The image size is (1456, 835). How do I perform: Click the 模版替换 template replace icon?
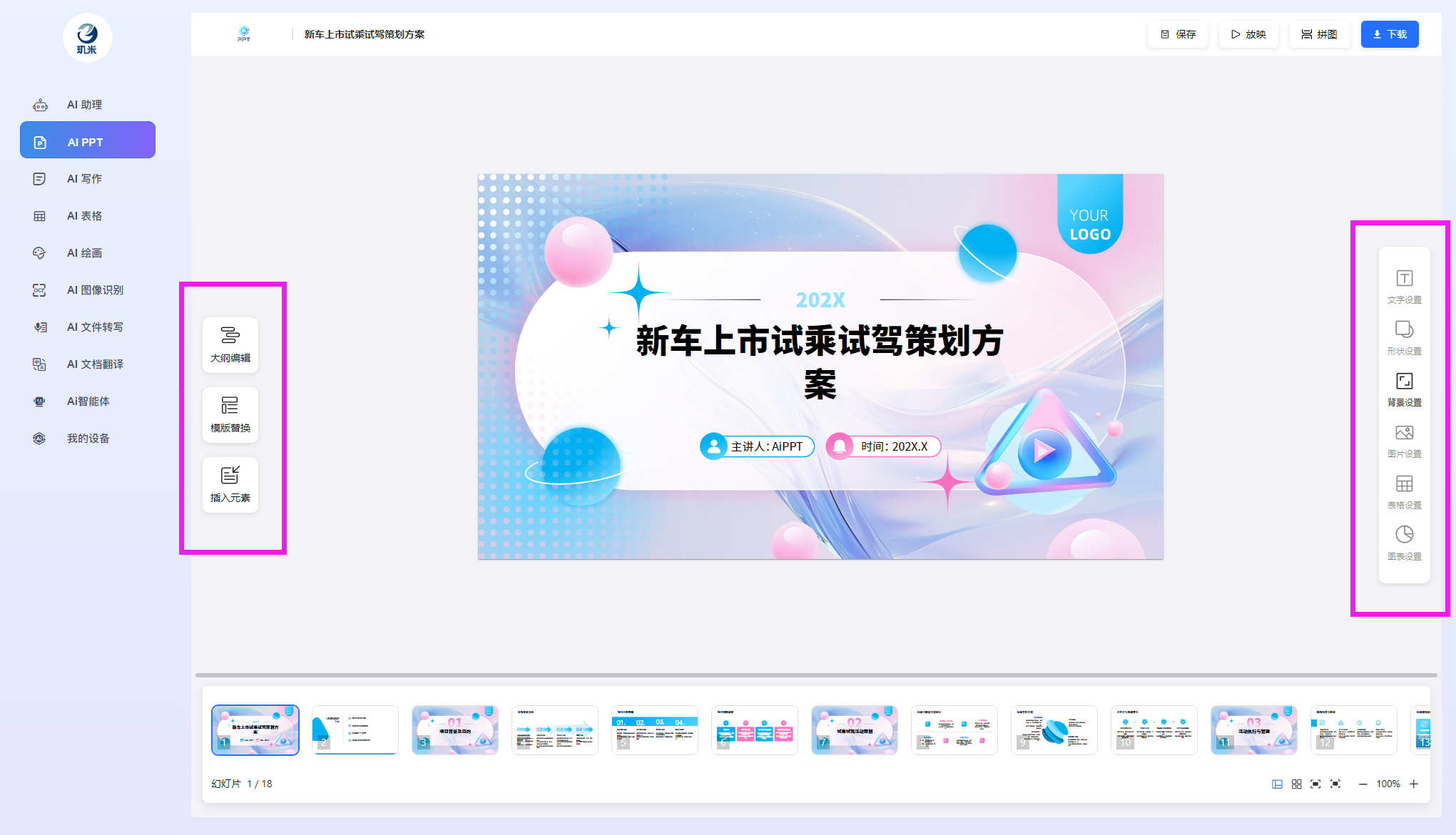click(x=230, y=414)
